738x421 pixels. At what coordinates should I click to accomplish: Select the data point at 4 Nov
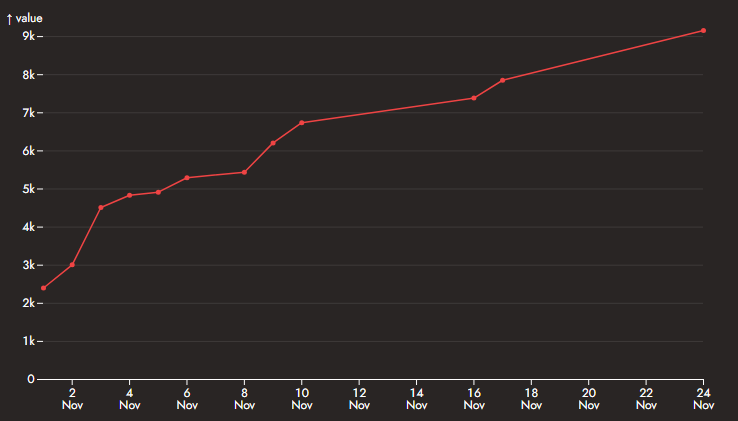130,195
